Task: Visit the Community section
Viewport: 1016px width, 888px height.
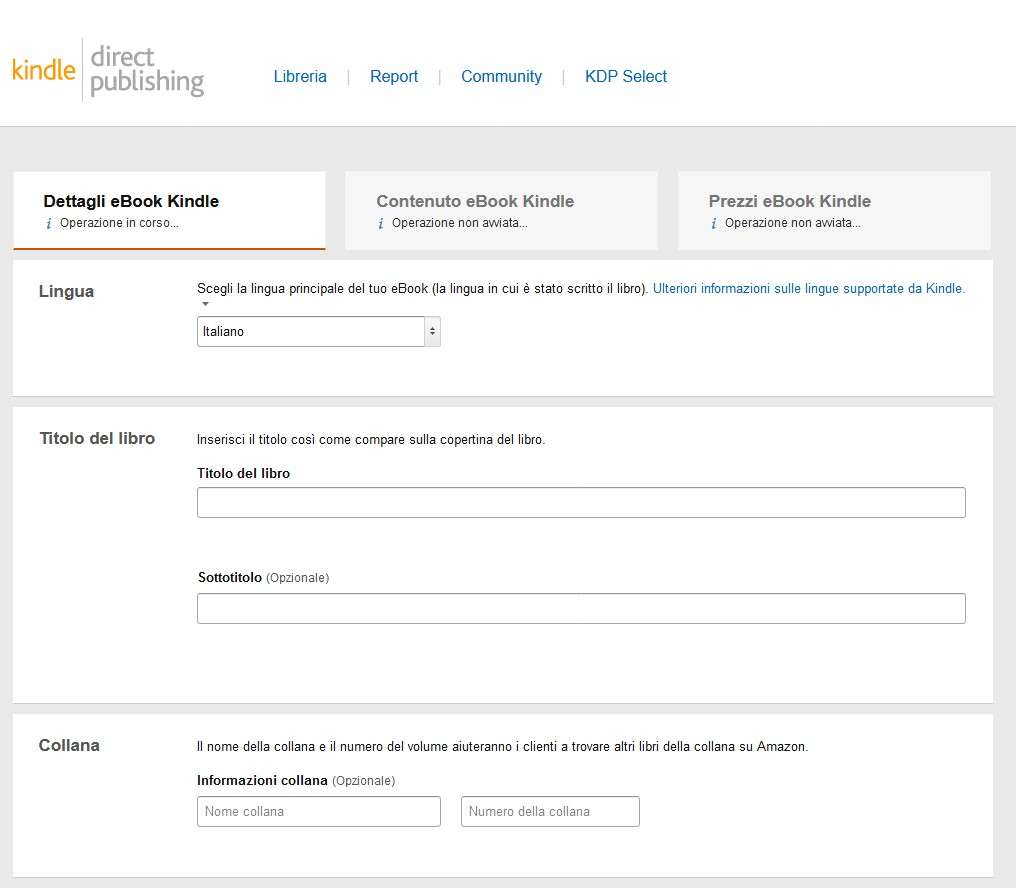Action: (x=501, y=77)
